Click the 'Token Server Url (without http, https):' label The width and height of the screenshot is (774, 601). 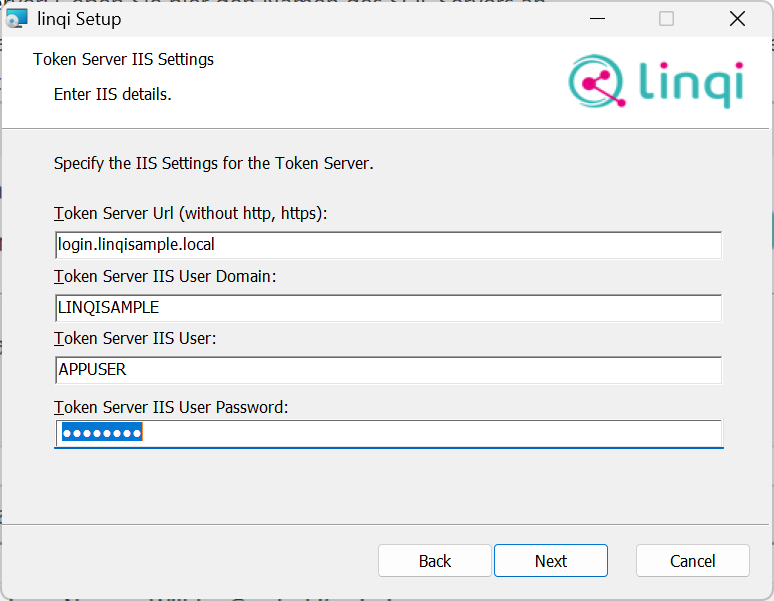[191, 214]
